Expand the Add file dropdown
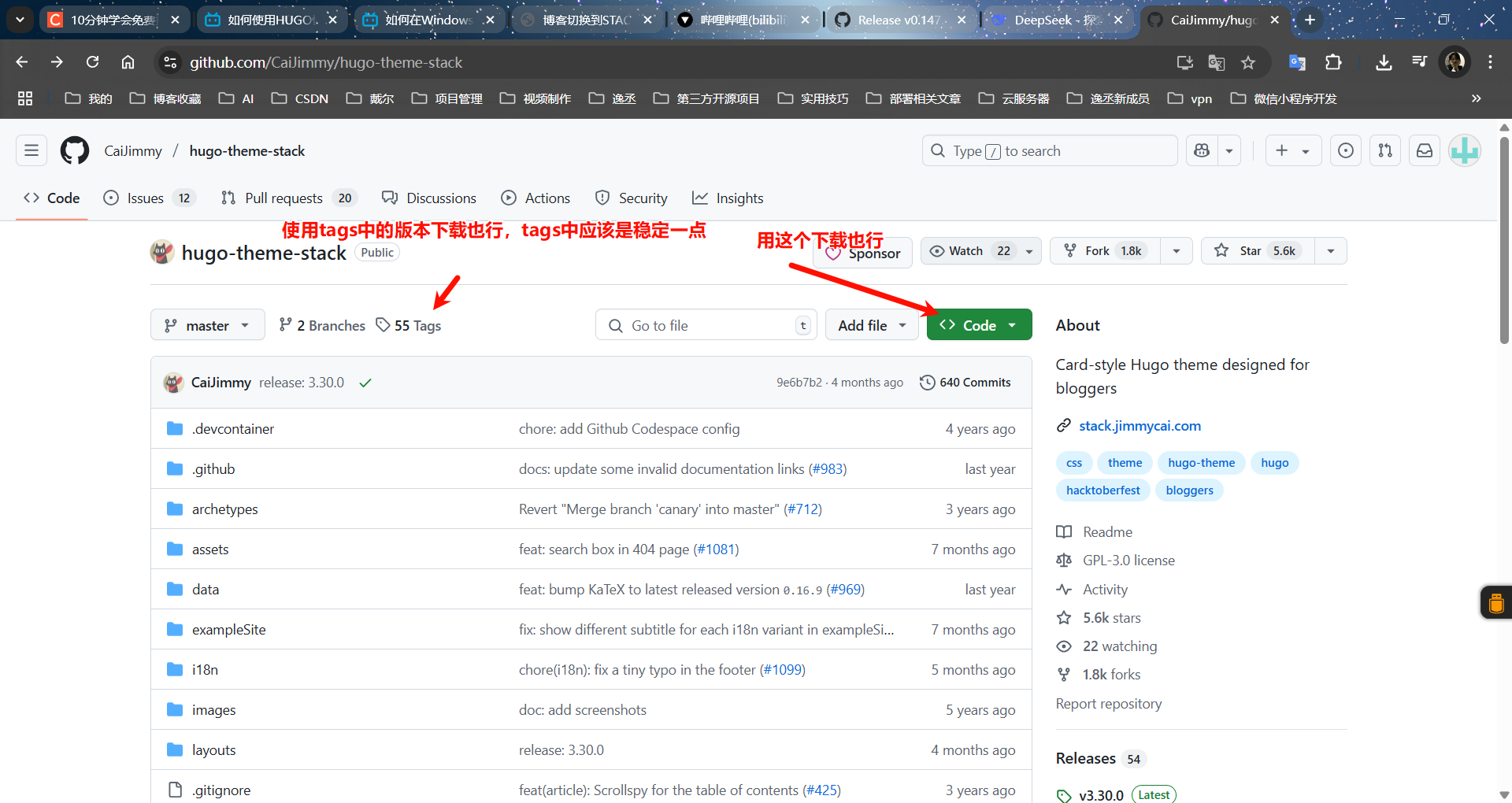This screenshot has width=1512, height=803. coord(872,325)
